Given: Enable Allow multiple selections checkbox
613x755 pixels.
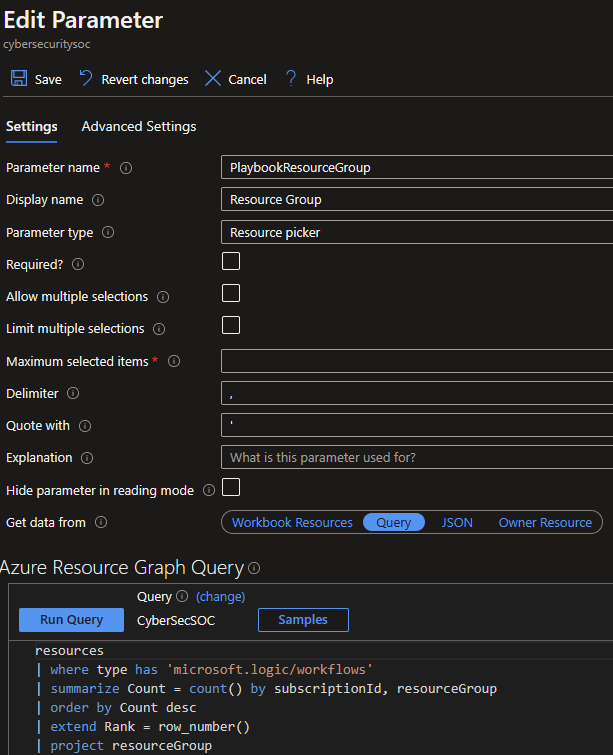Looking at the screenshot, I should (x=231, y=293).
